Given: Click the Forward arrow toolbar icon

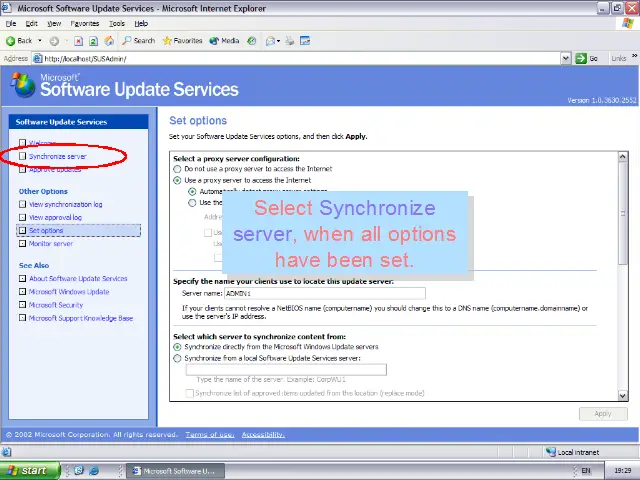Looking at the screenshot, I should (54, 41).
